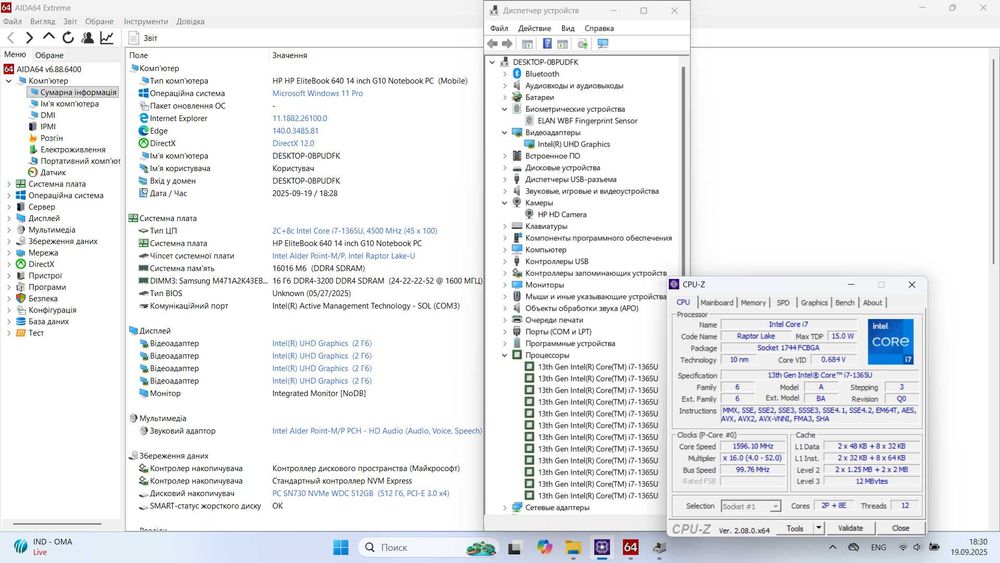1000x563 pixels.
Task: Open the Звіт report toolbar button
Action: coord(143,38)
